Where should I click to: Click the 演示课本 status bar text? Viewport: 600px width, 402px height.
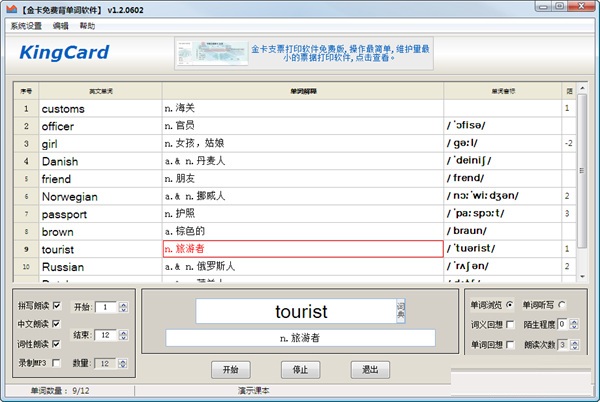[x=253, y=391]
